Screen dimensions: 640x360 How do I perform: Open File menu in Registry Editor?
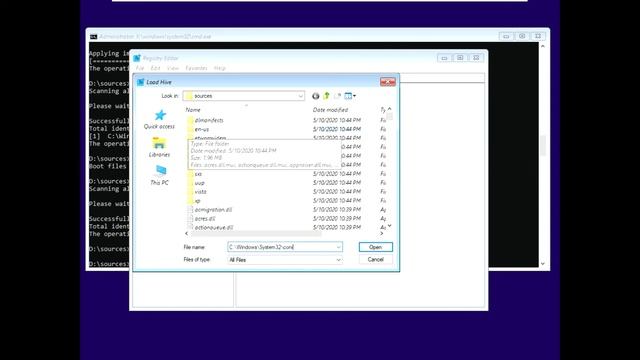click(140, 68)
